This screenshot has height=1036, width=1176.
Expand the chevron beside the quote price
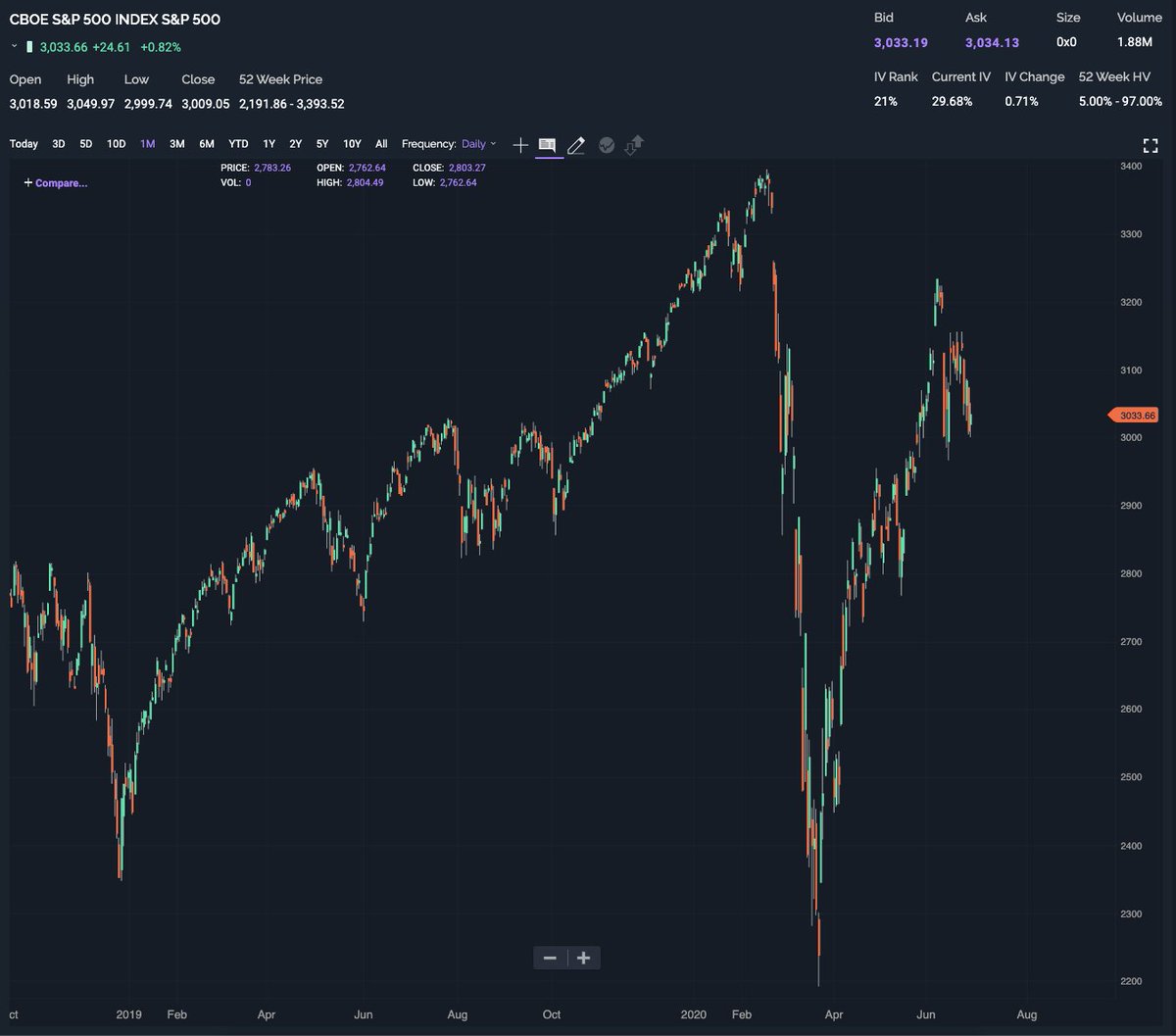click(x=15, y=46)
